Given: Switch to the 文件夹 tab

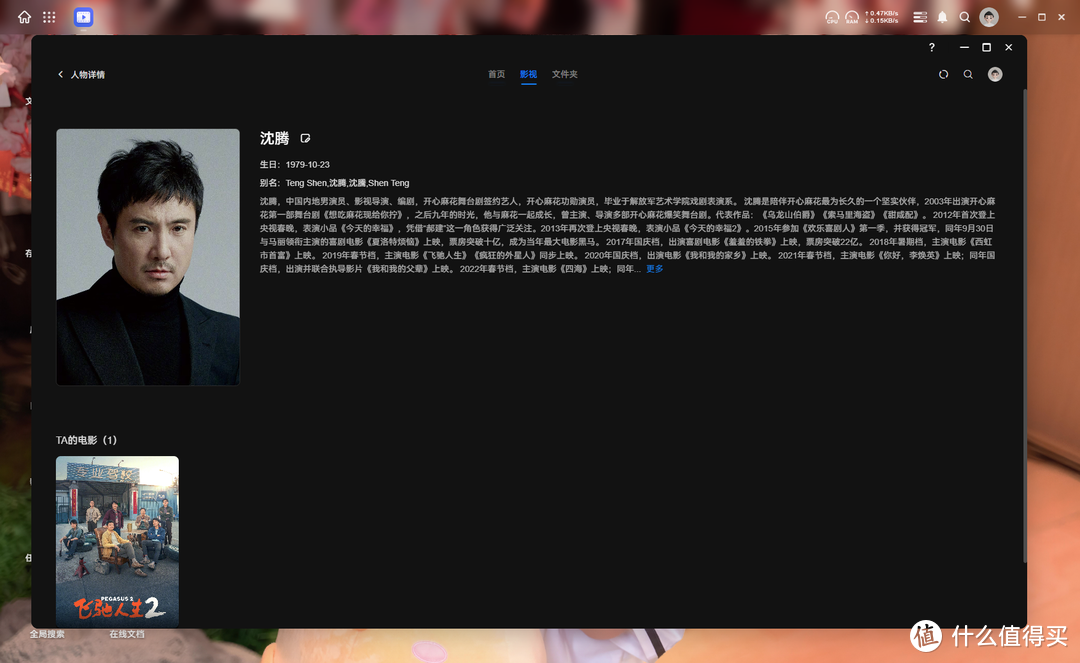Looking at the screenshot, I should 565,74.
